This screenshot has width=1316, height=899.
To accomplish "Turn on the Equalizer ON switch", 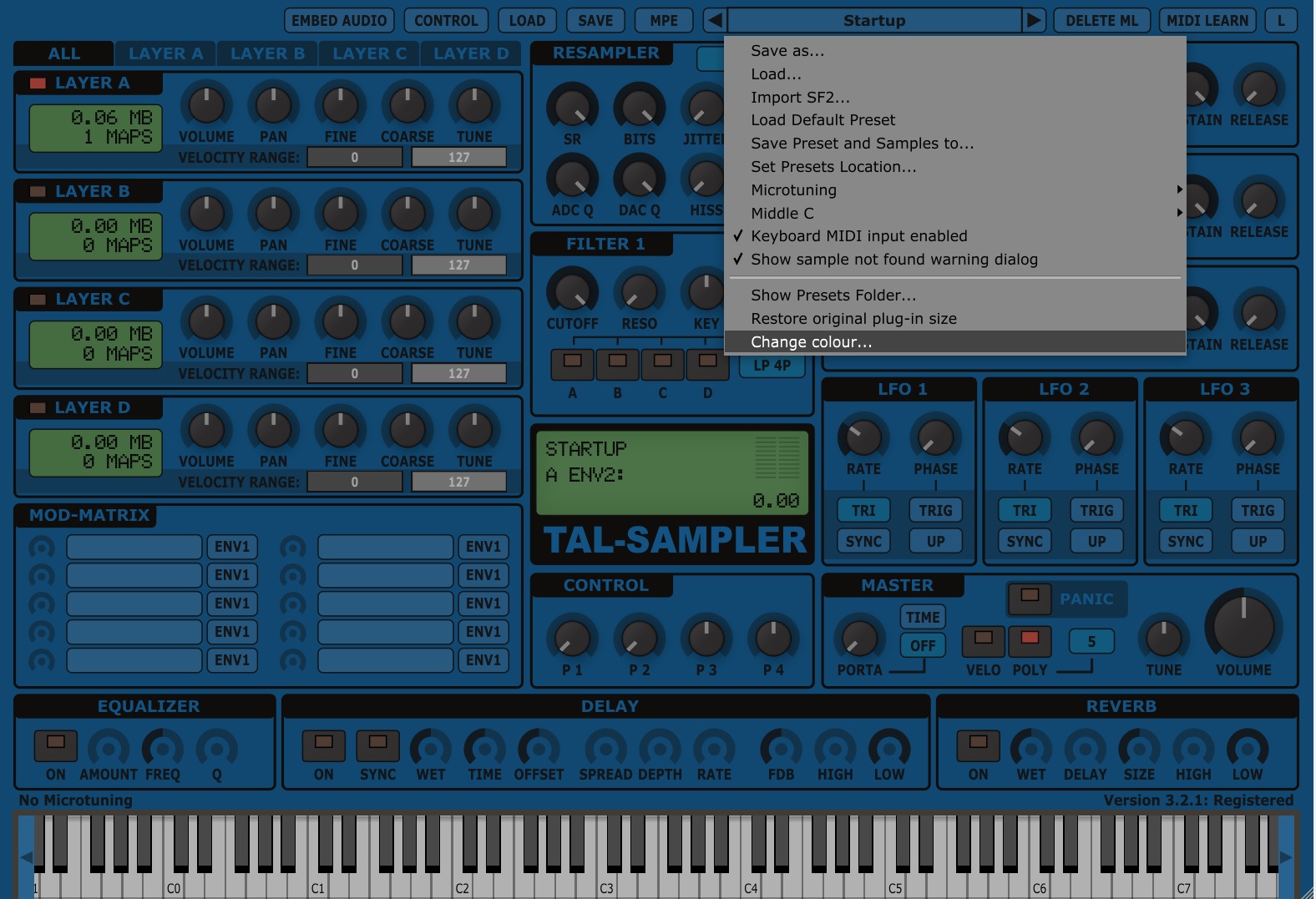I will click(x=56, y=745).
